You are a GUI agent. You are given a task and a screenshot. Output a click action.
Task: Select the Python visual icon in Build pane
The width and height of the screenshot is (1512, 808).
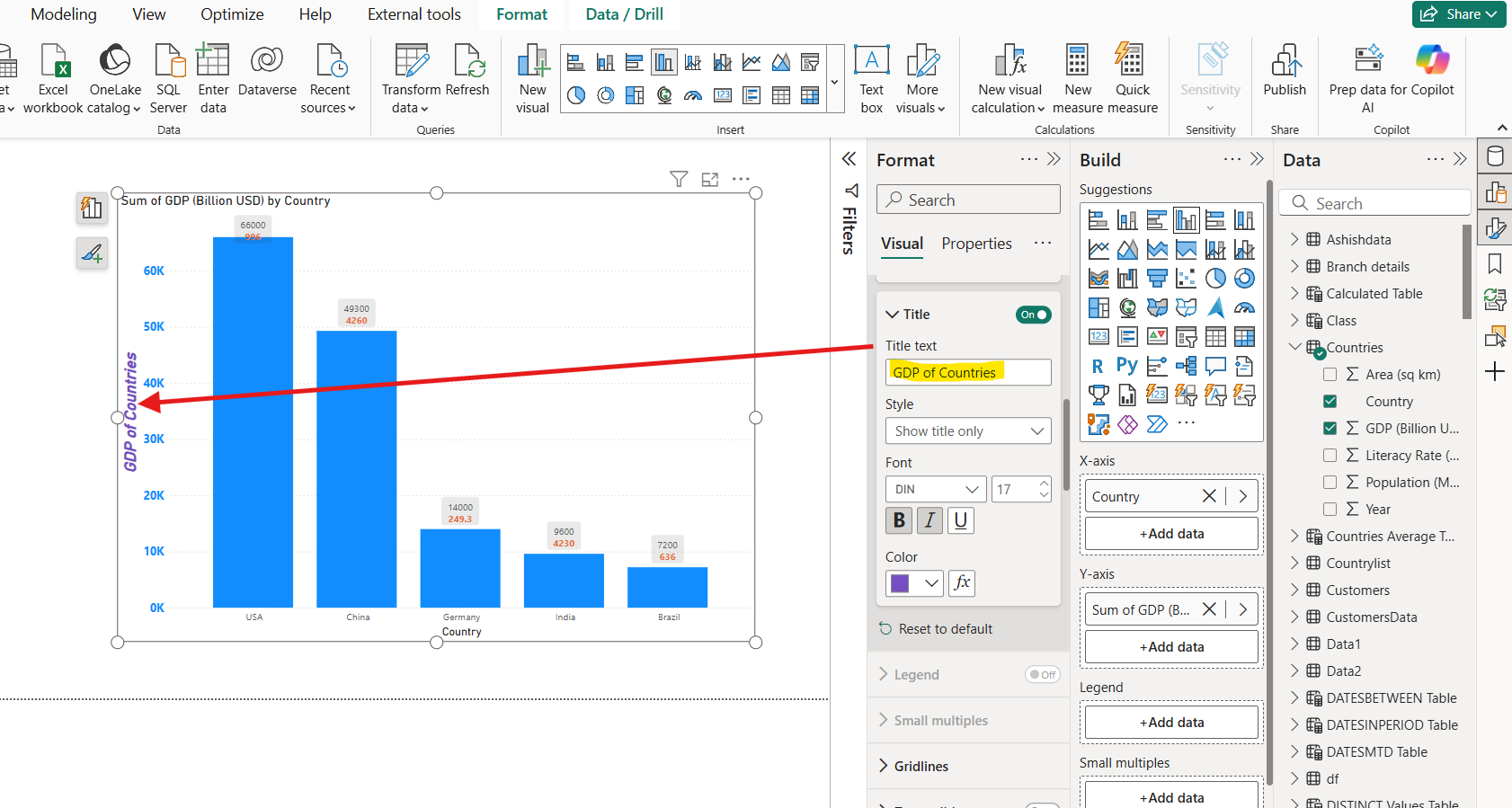pos(1126,366)
